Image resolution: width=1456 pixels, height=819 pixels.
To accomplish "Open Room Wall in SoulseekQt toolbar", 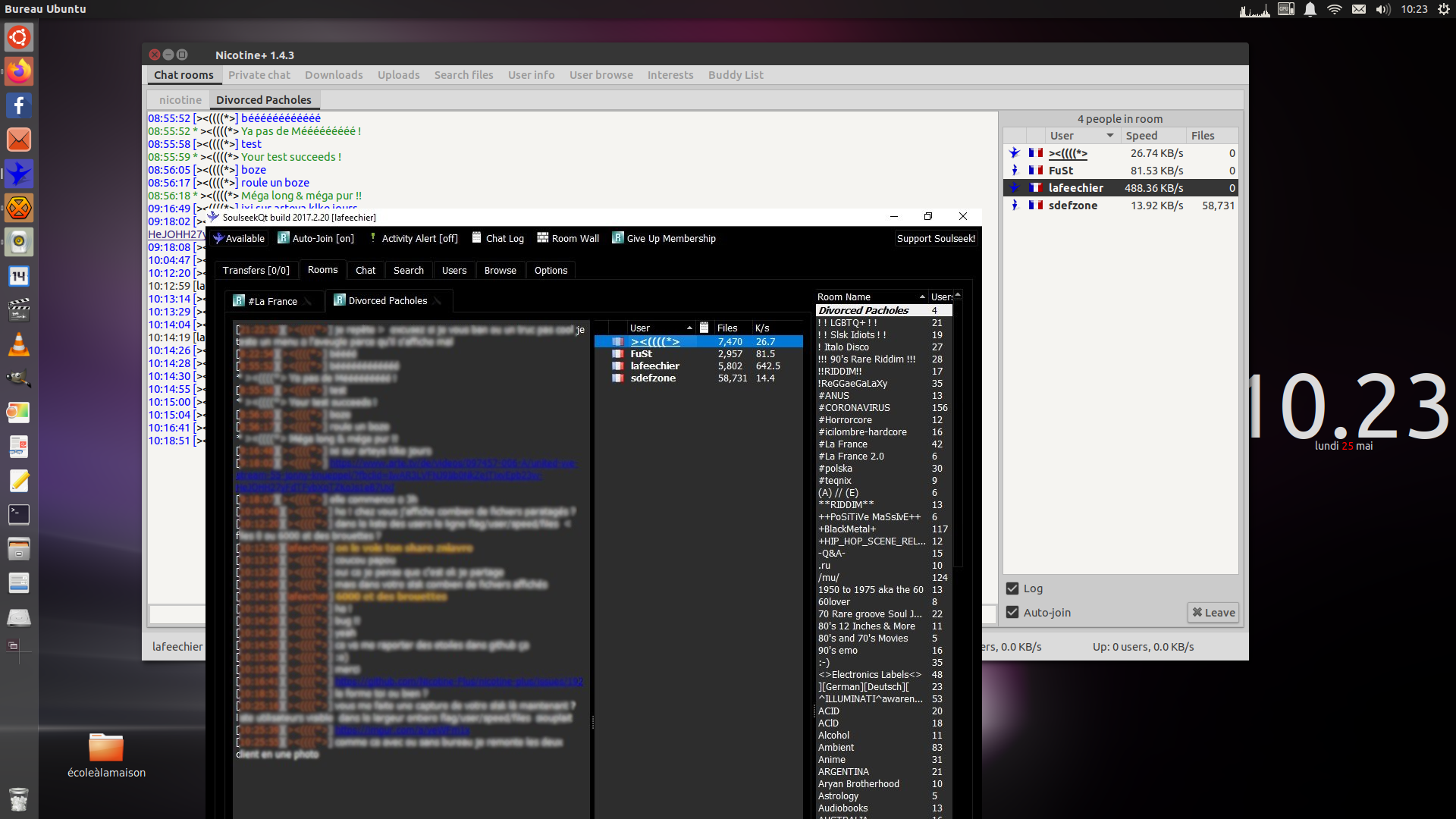I will pos(568,238).
